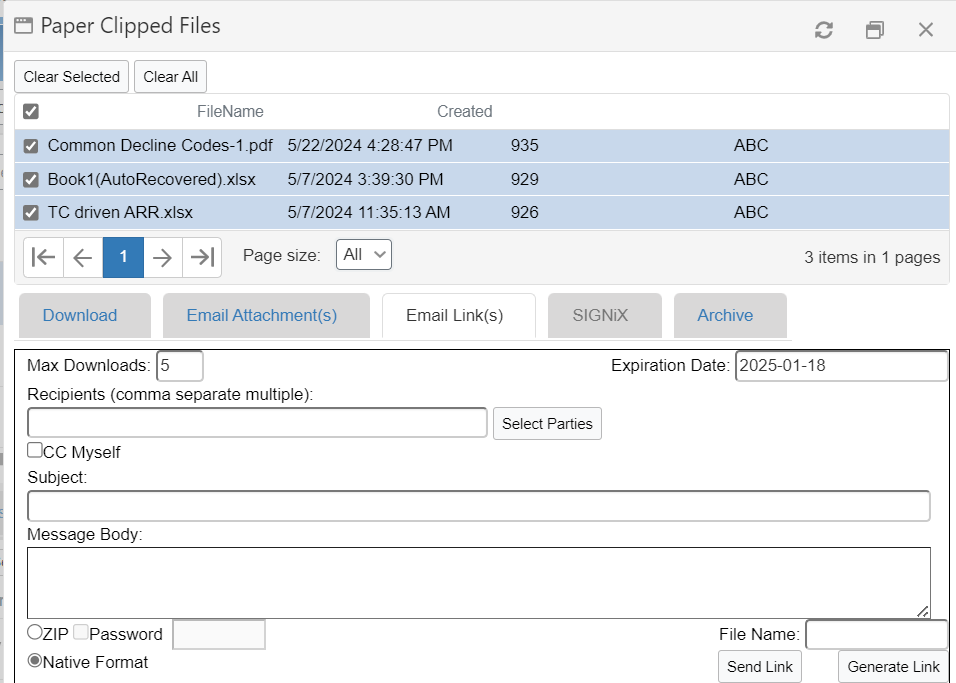This screenshot has width=956, height=683.
Task: Click the Clear Selected button
Action: click(71, 77)
